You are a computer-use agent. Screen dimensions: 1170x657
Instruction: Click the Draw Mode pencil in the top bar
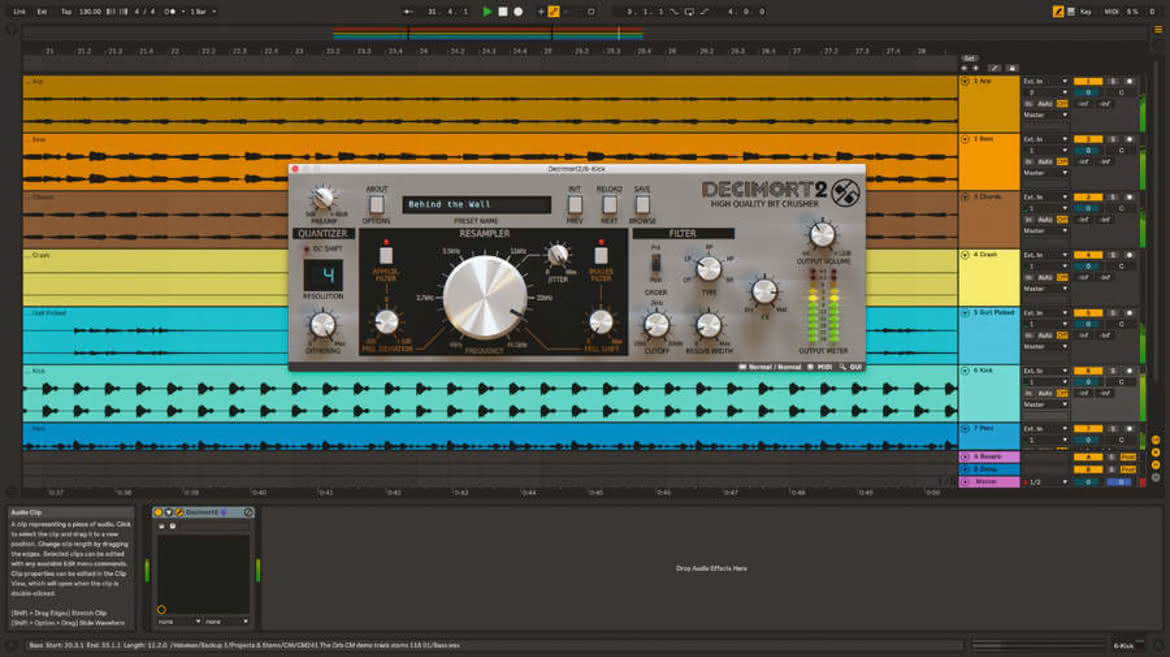[x=1057, y=11]
